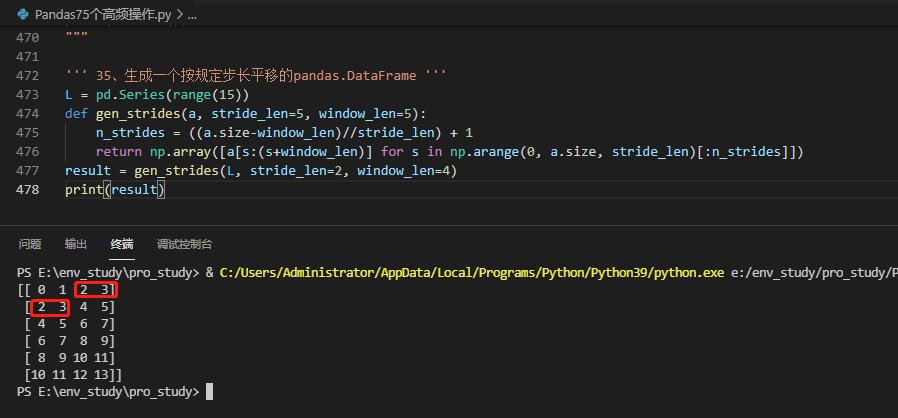
Task: Switch to the 问题 panel tab
Action: point(30,245)
